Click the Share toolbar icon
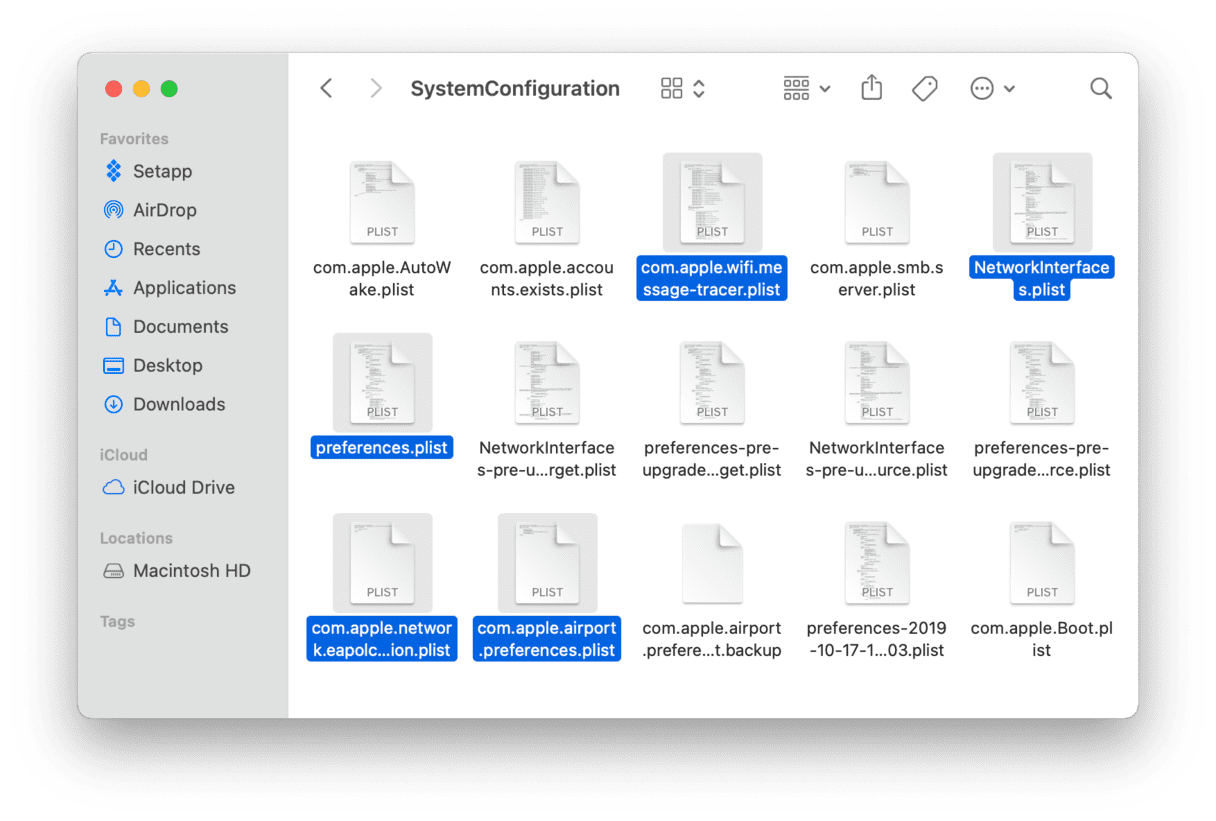Image resolution: width=1216 pixels, height=821 pixels. coord(872,88)
